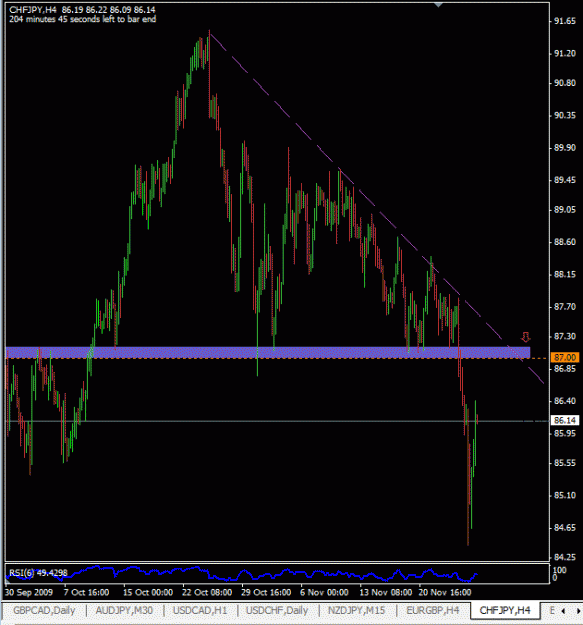Click the chart shift triangle marker
The height and width of the screenshot is (625, 583).
pos(438,5)
